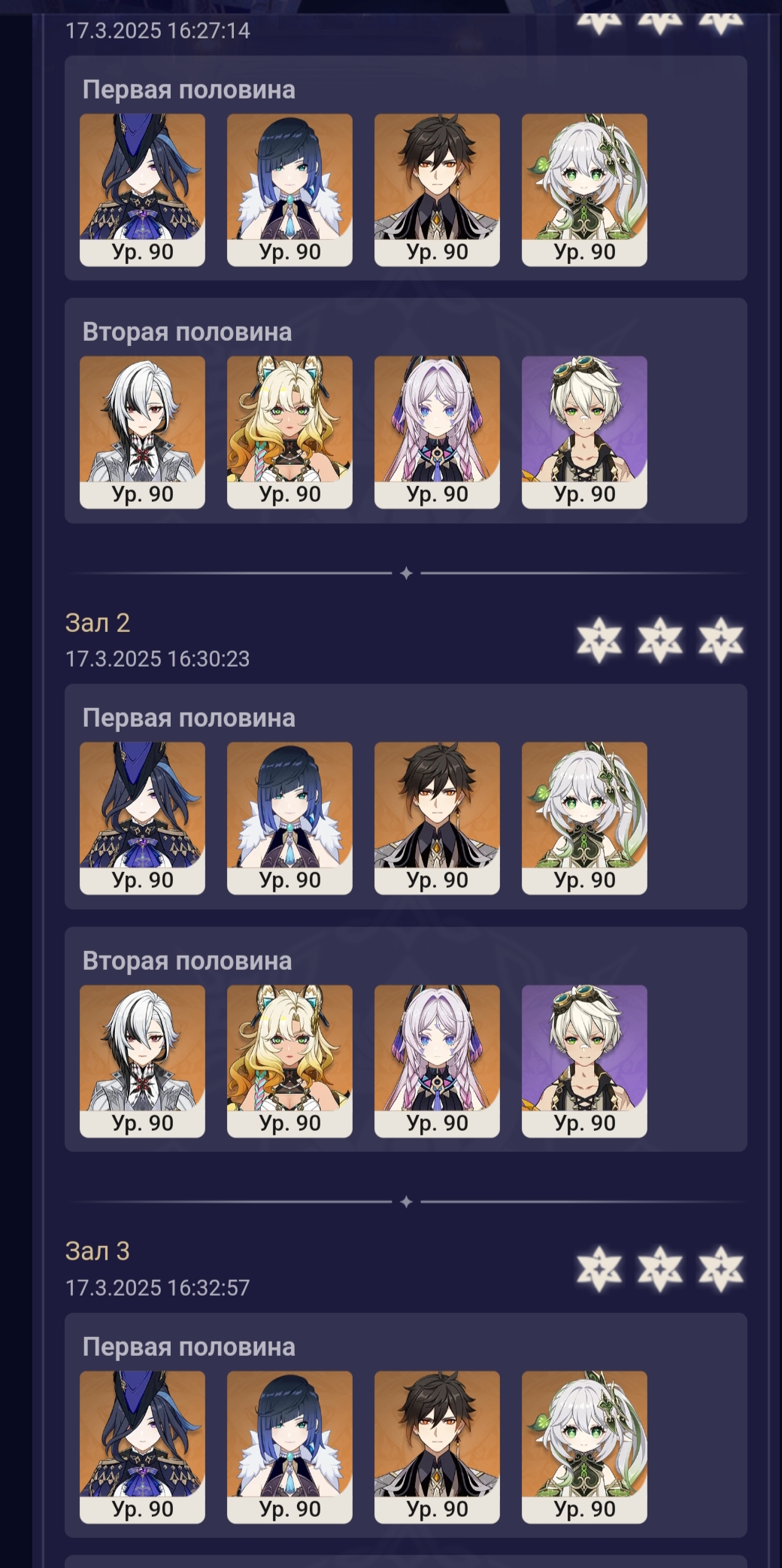Tap Clorinde portrait in Зал 3 first half
The width and height of the screenshot is (782, 1568).
(x=142, y=1447)
